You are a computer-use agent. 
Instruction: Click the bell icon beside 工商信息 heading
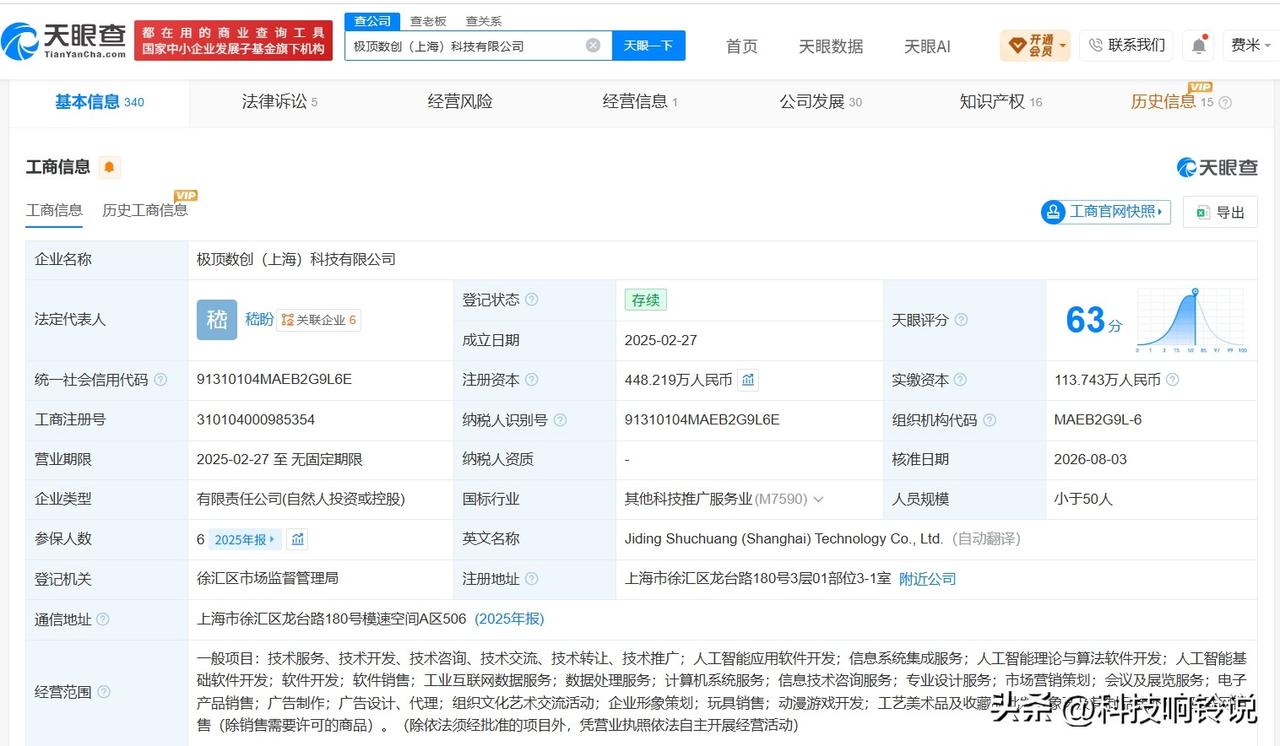[109, 167]
